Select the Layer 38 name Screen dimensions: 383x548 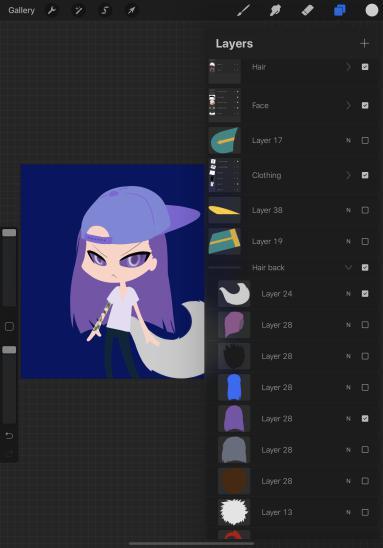tap(267, 210)
